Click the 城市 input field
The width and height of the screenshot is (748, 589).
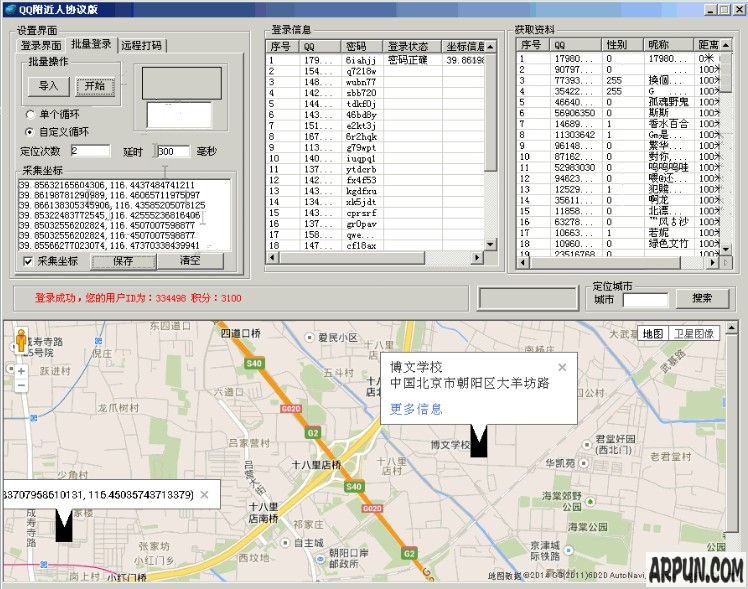pyautogui.click(x=645, y=300)
